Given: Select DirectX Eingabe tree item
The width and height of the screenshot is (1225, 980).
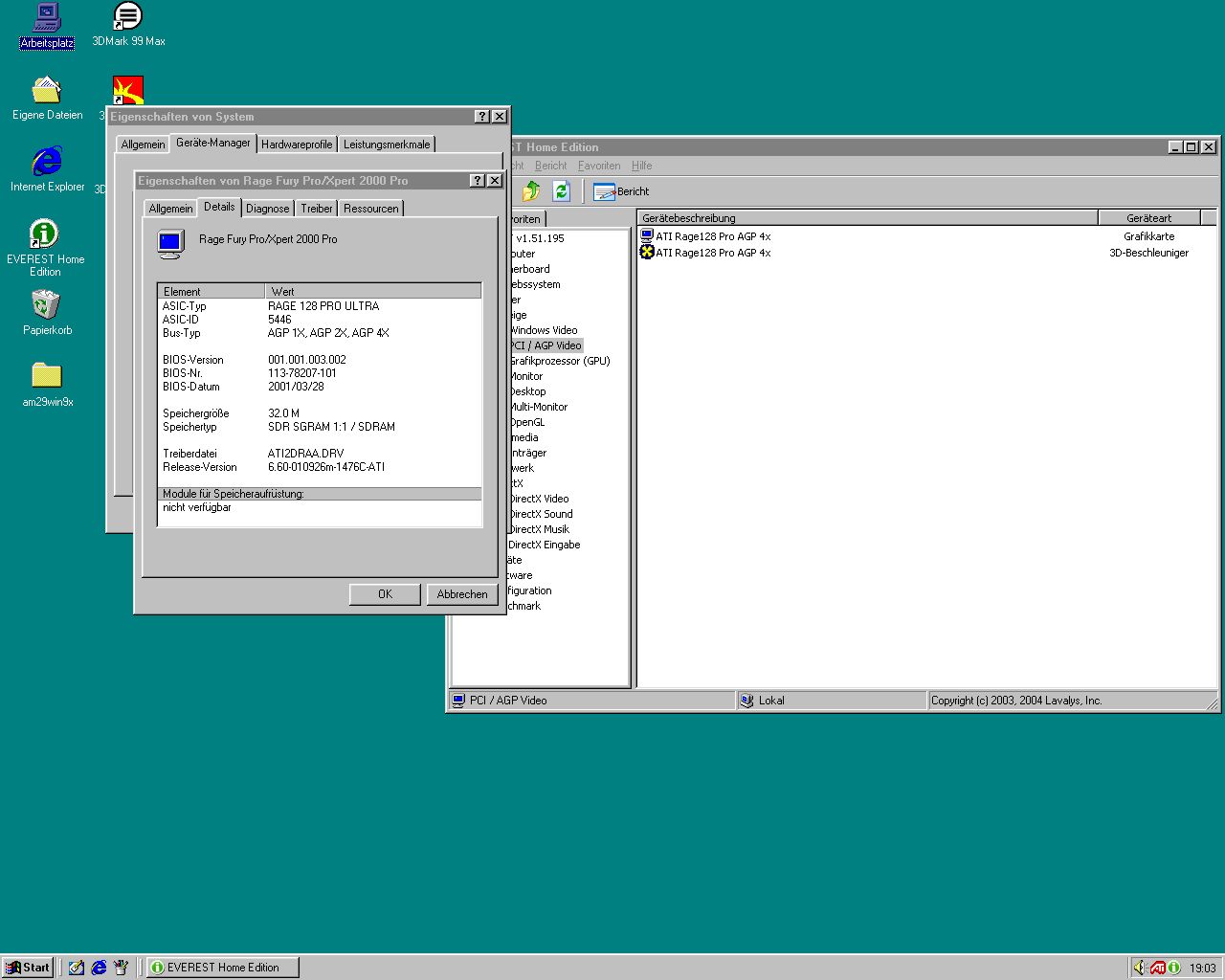Looking at the screenshot, I should tap(544, 545).
